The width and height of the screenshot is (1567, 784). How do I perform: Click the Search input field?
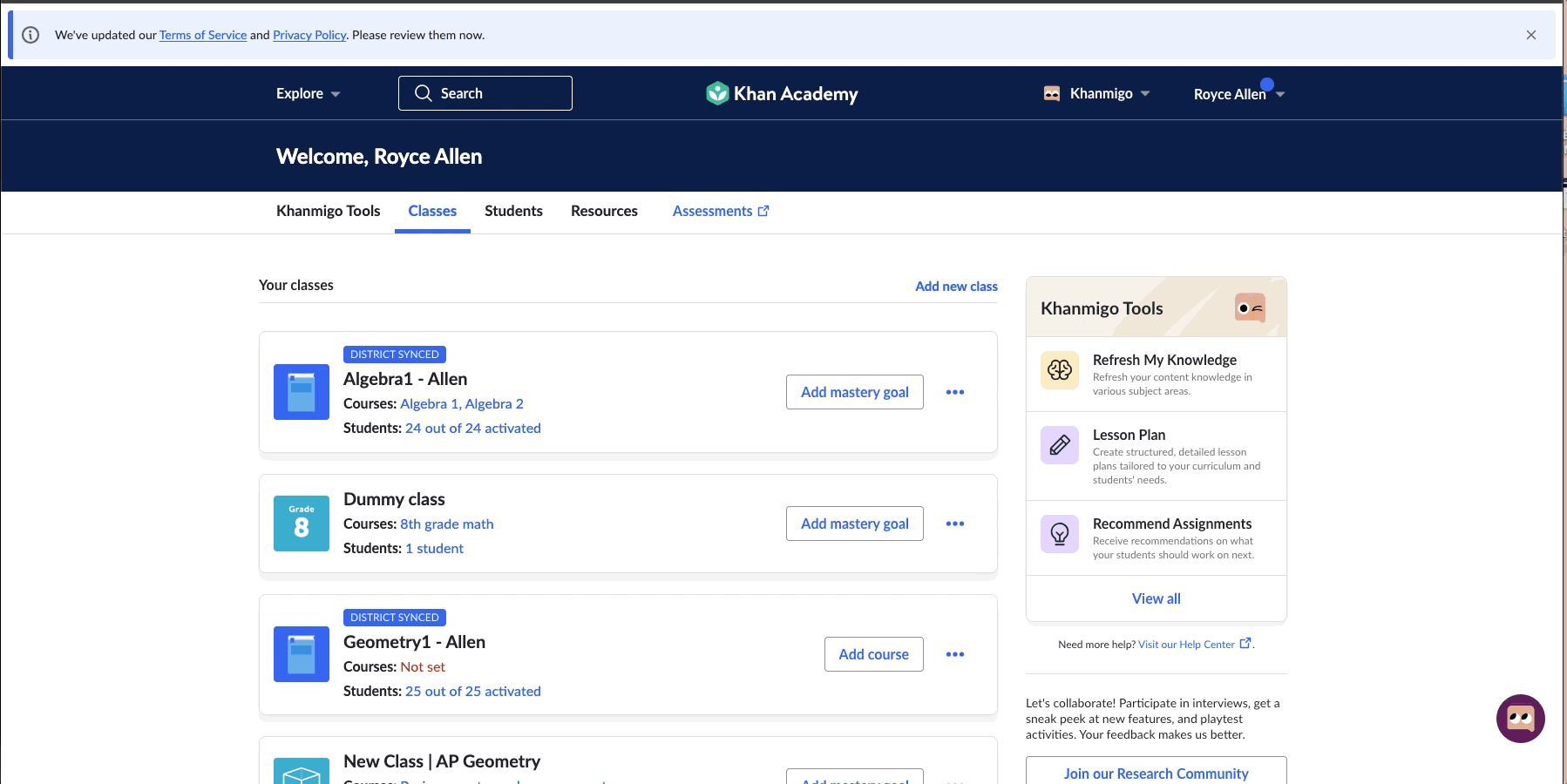485,93
